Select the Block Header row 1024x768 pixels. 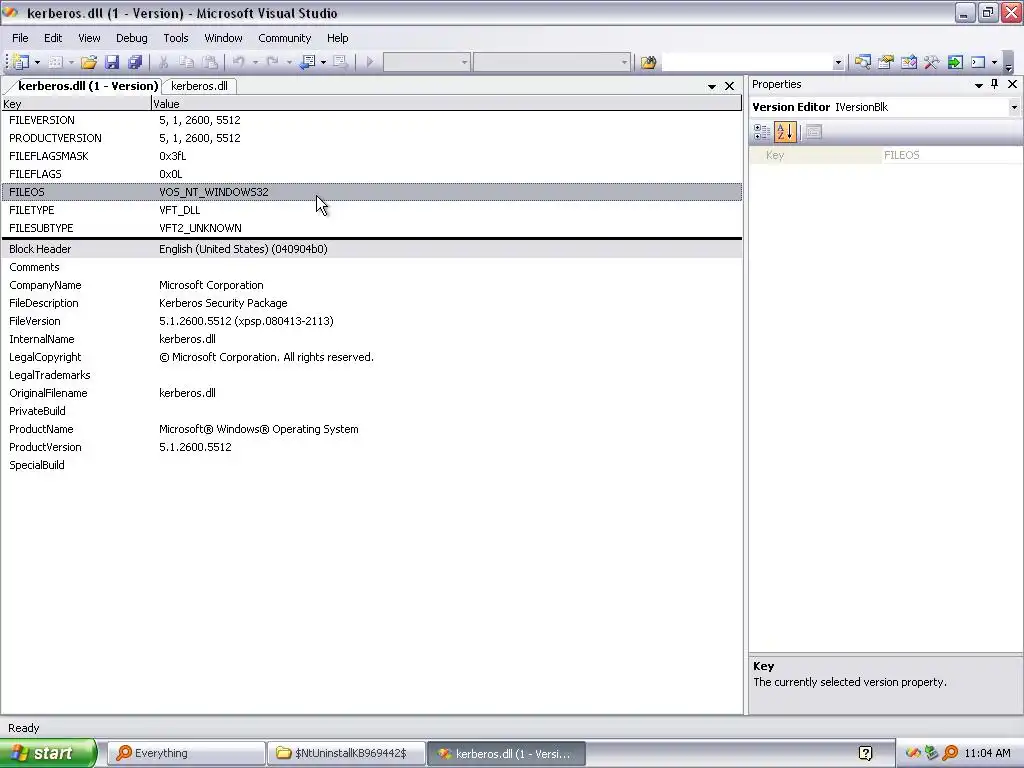click(372, 249)
